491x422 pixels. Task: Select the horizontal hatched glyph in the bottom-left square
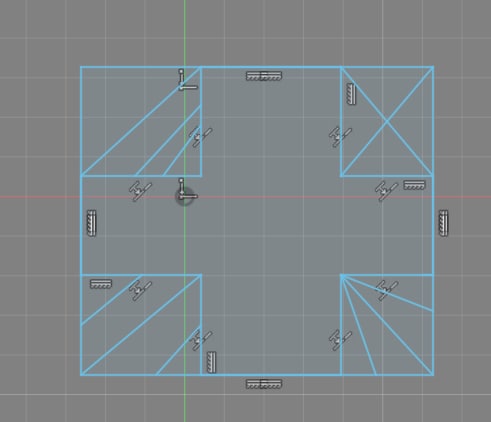tap(101, 284)
